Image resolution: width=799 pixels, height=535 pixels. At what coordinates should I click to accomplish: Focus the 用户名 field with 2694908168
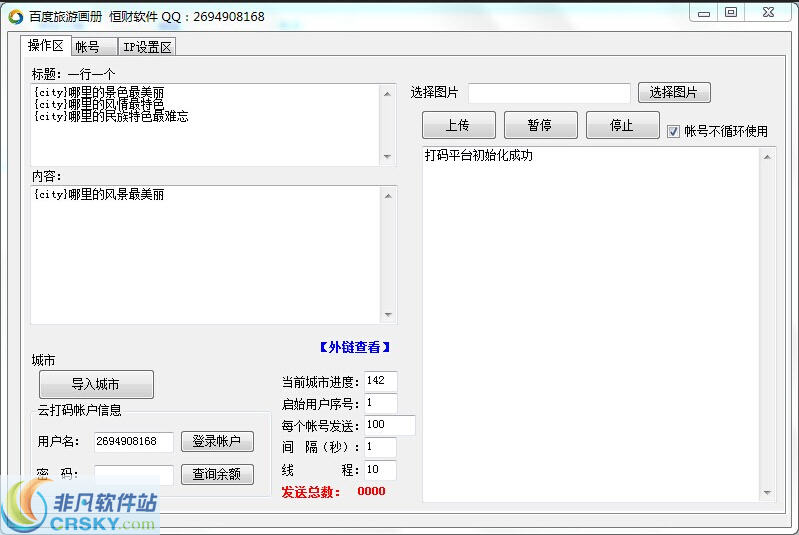click(x=134, y=441)
